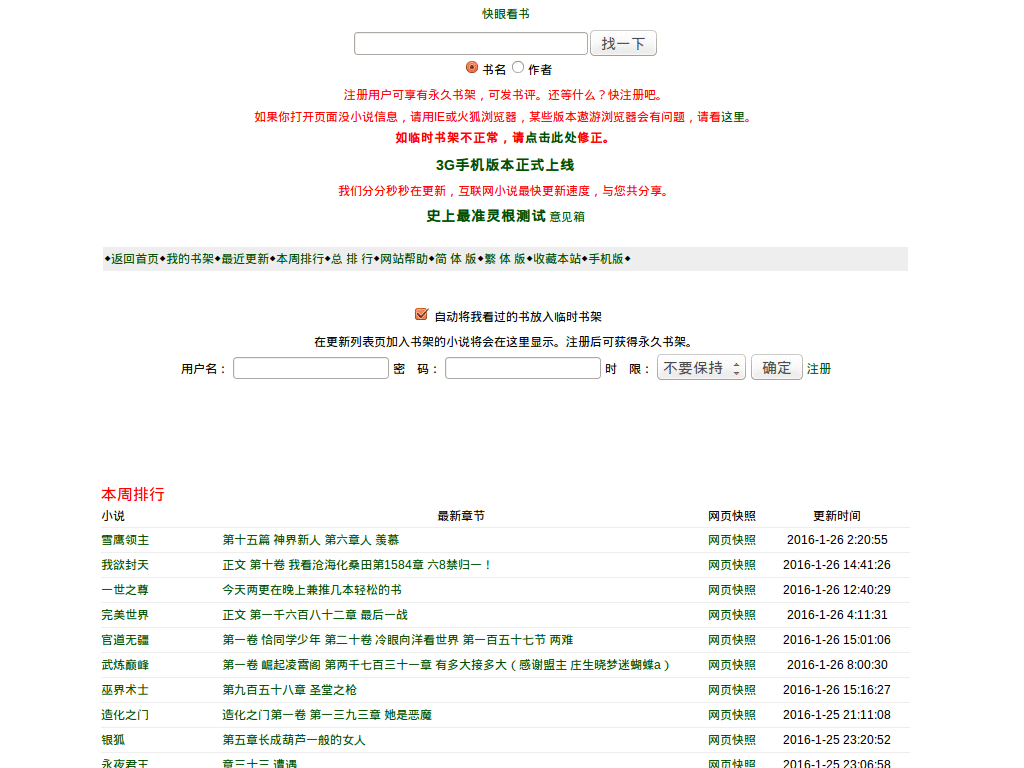The image size is (1024, 768).
Task: Click update time 2016-1-26 14:41:26
Action: [837, 565]
